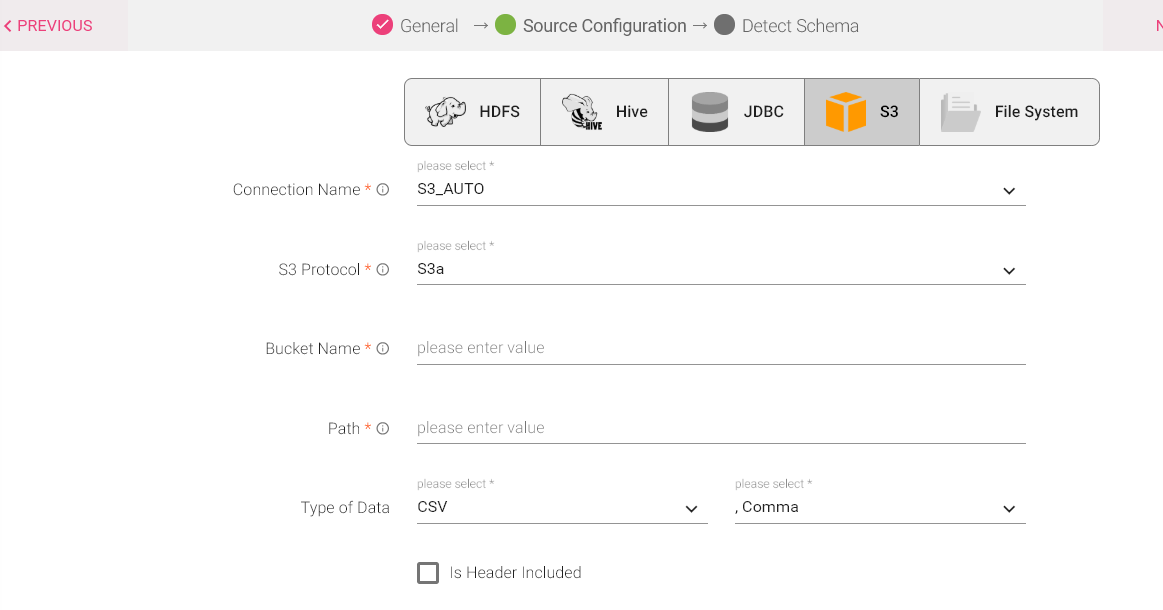Click into the Bucket Name field

(x=720, y=348)
